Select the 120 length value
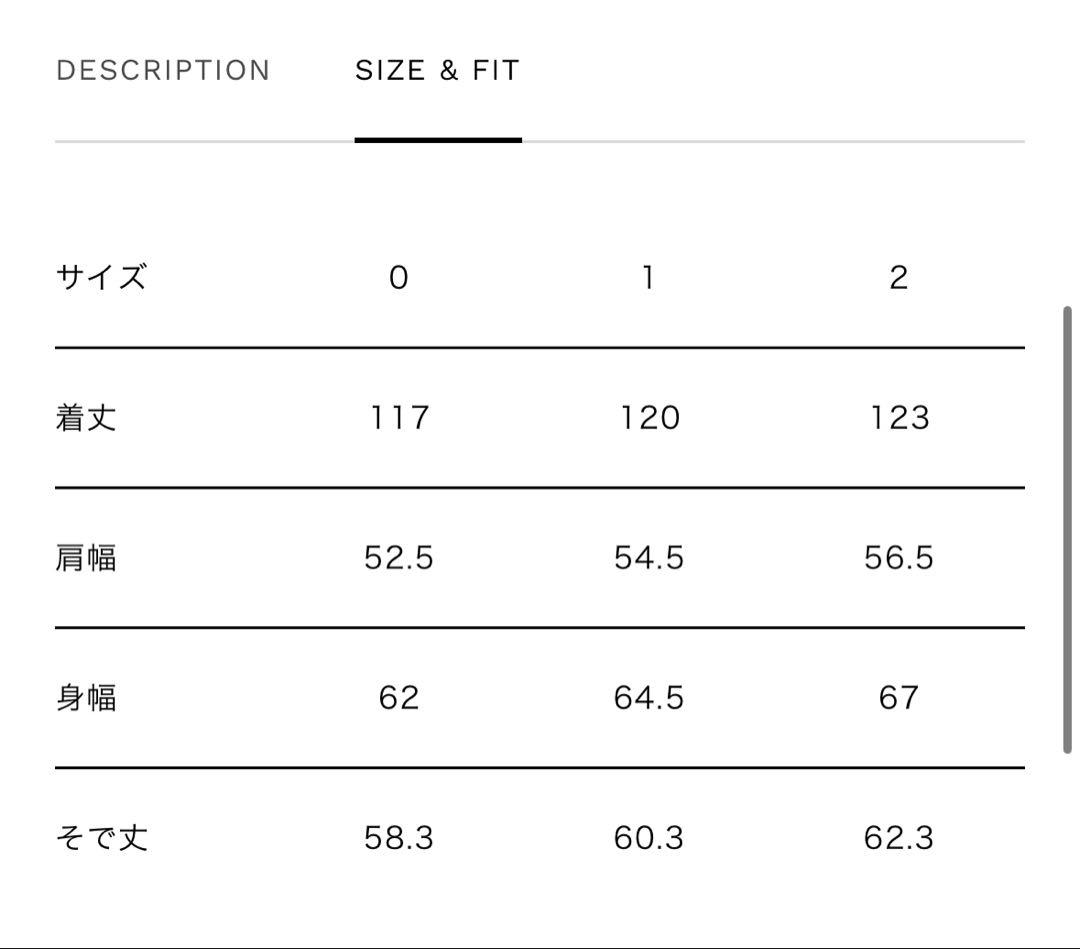 pos(648,418)
